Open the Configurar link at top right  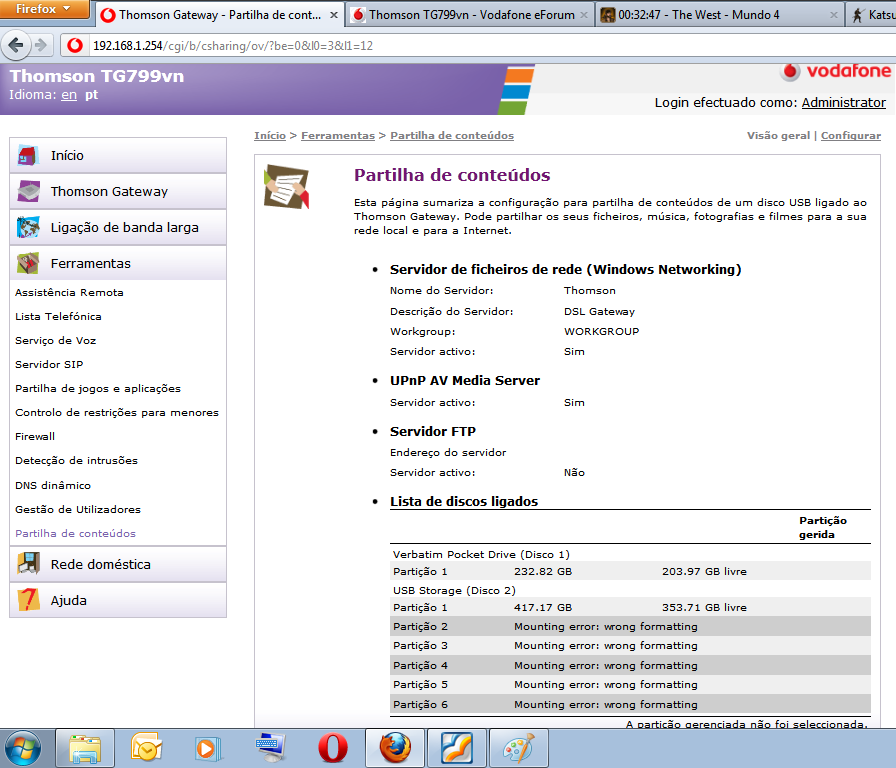[x=850, y=135]
